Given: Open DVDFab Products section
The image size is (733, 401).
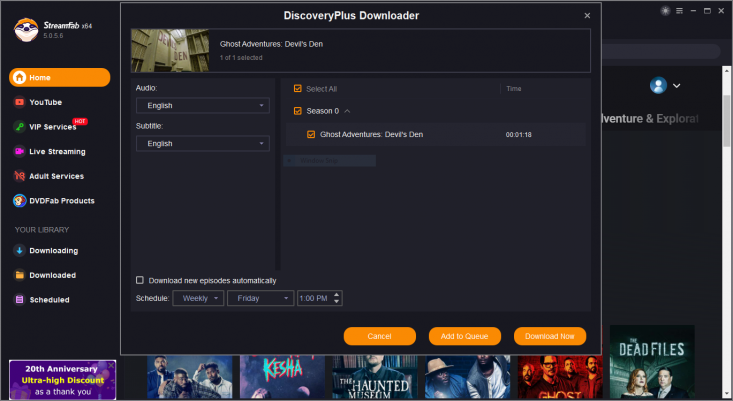Looking at the screenshot, I should [61, 201].
